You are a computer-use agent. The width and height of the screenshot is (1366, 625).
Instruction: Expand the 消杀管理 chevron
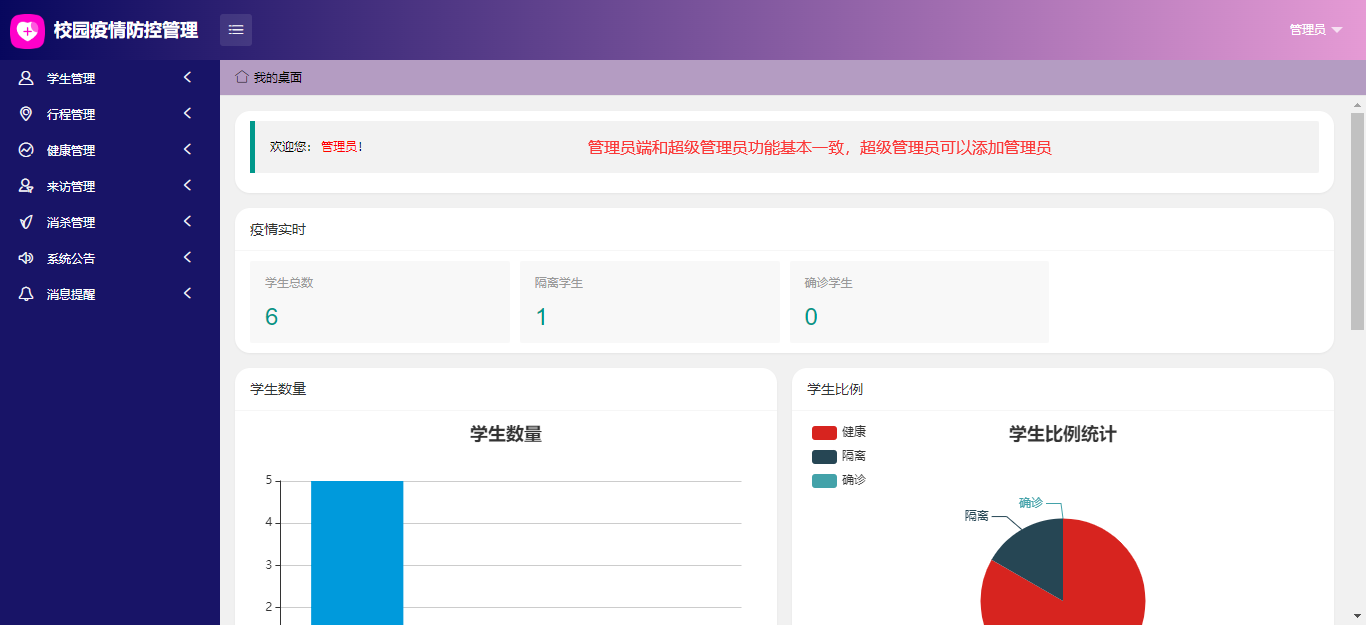pos(187,222)
